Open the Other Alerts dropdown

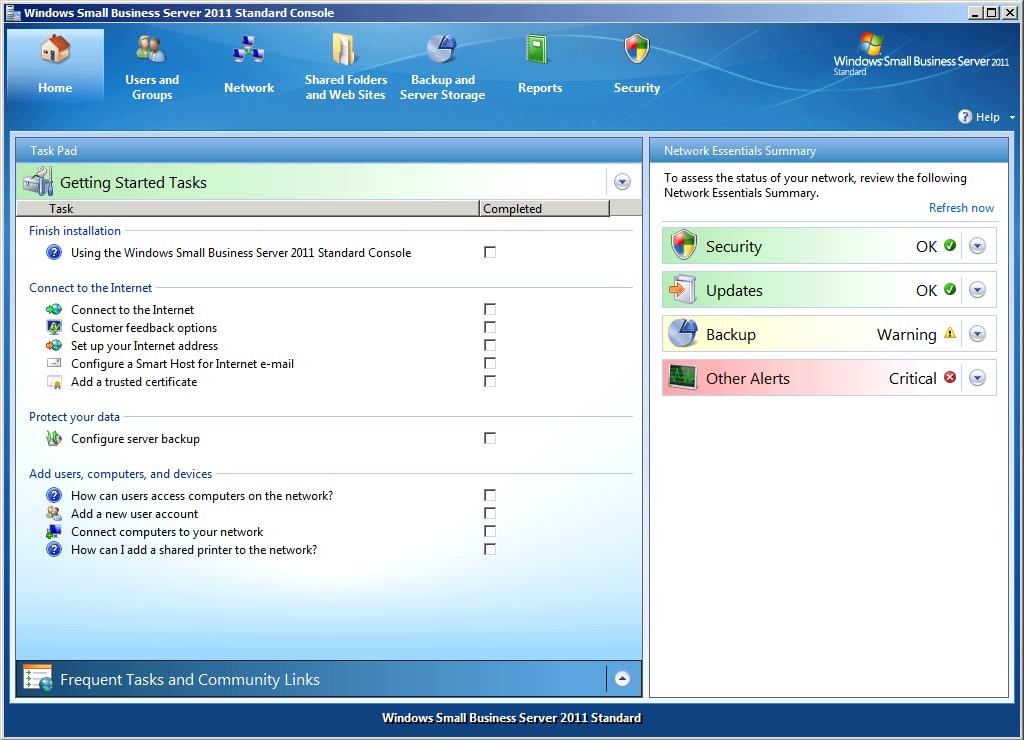[x=977, y=377]
